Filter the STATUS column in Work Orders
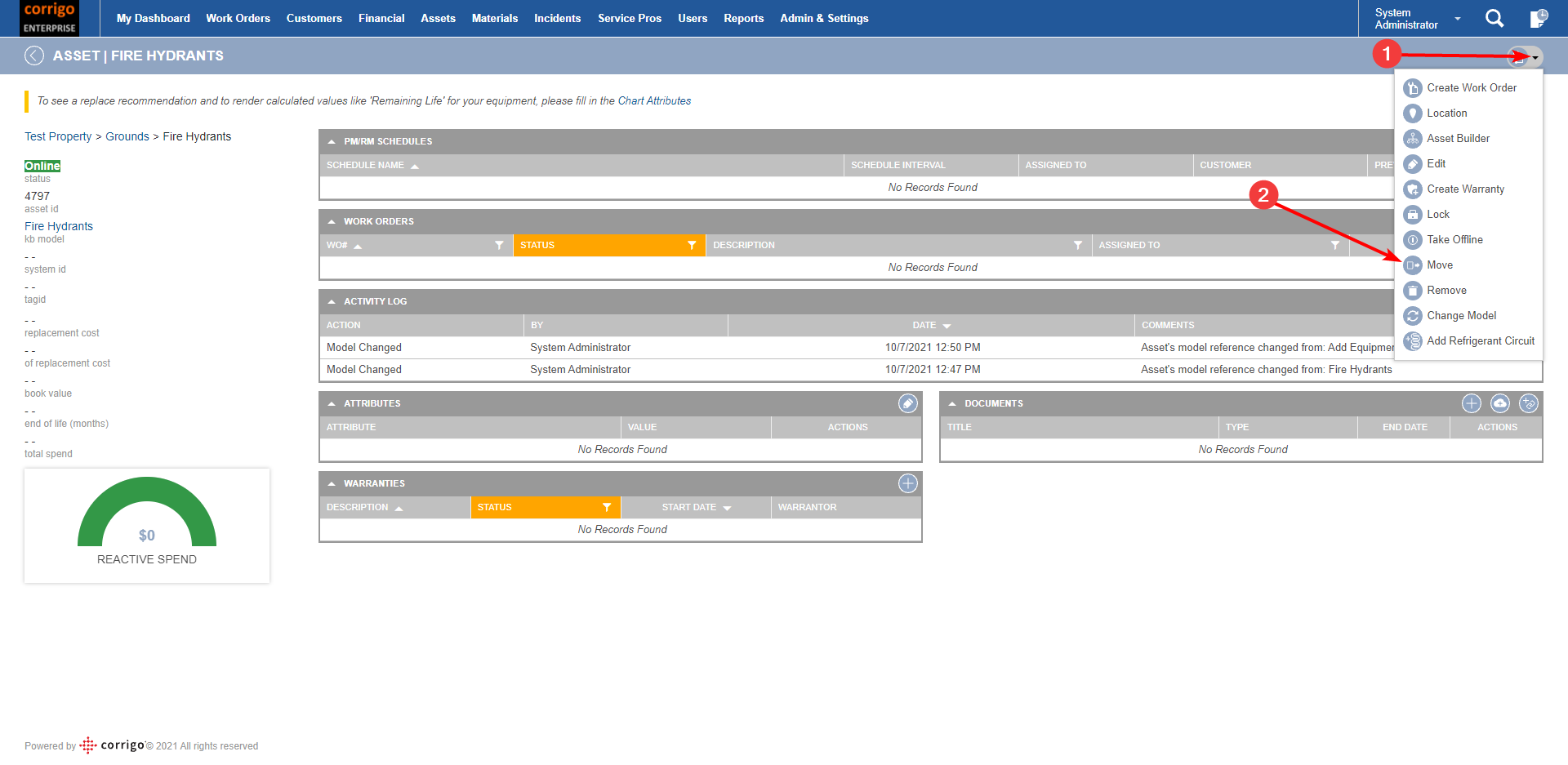The height and width of the screenshot is (765, 1568). 692,245
